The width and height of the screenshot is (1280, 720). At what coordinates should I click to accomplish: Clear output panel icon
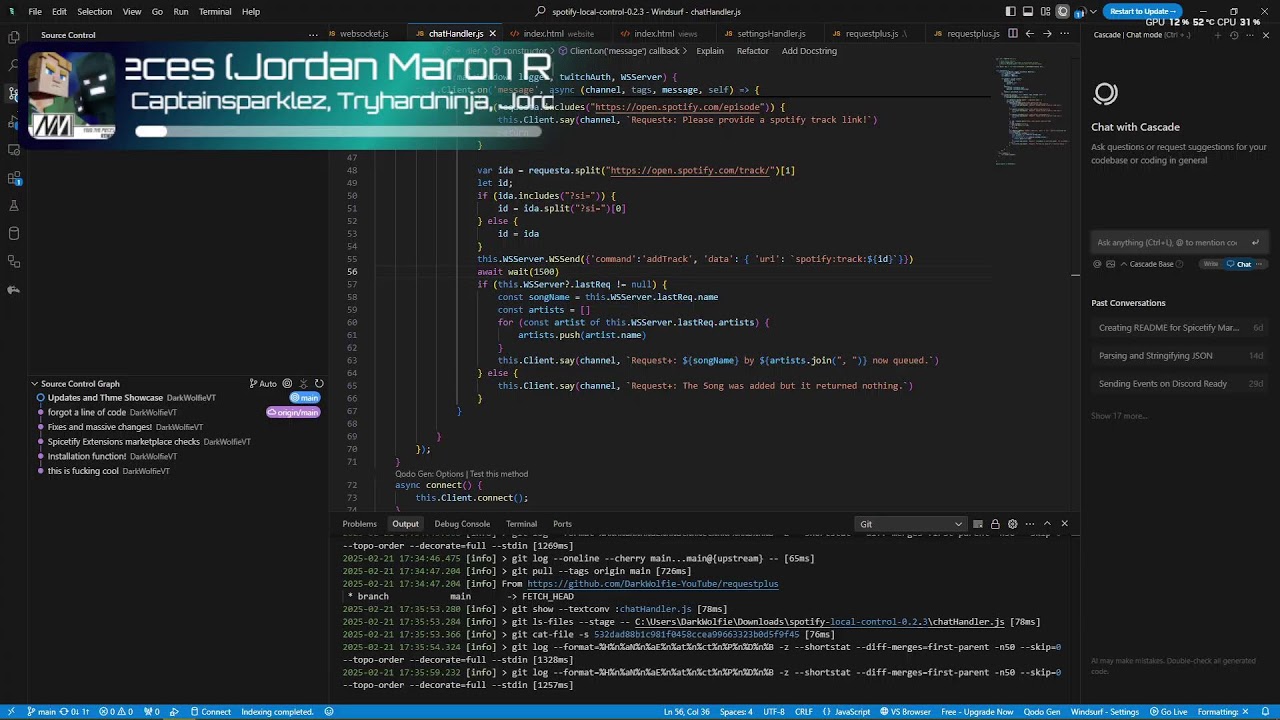[978, 524]
